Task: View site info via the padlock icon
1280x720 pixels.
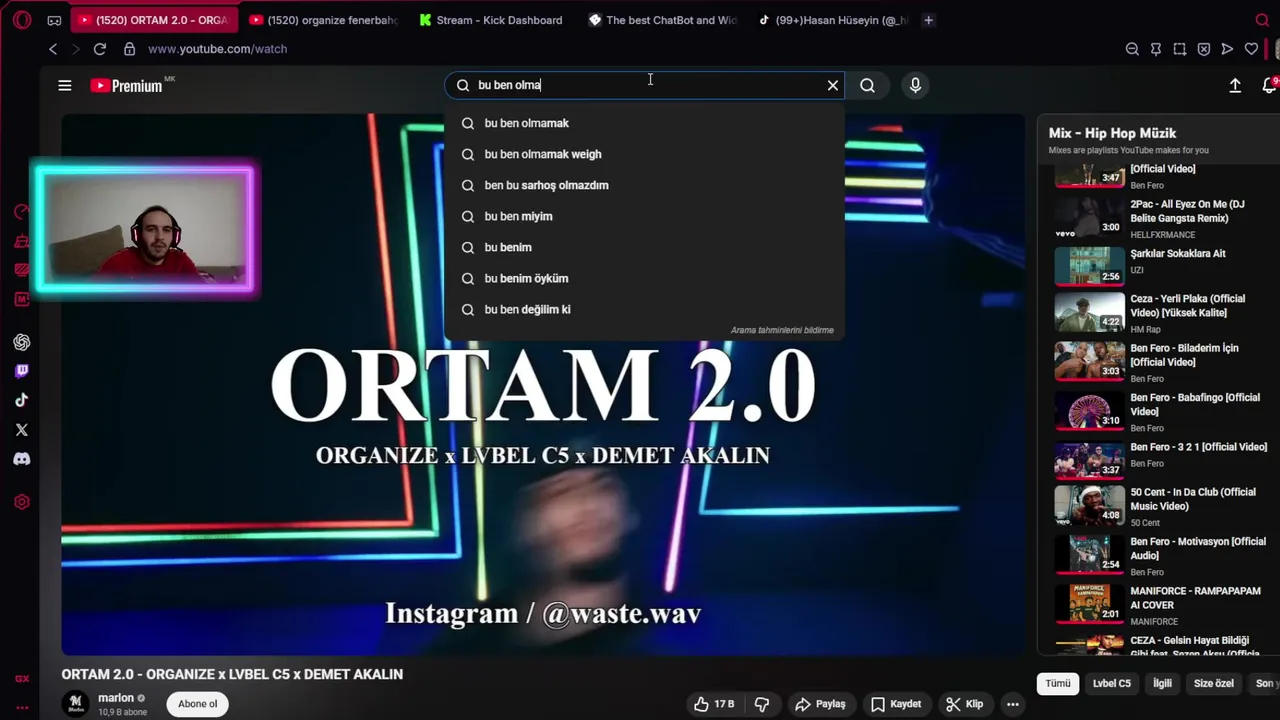Action: [x=129, y=49]
